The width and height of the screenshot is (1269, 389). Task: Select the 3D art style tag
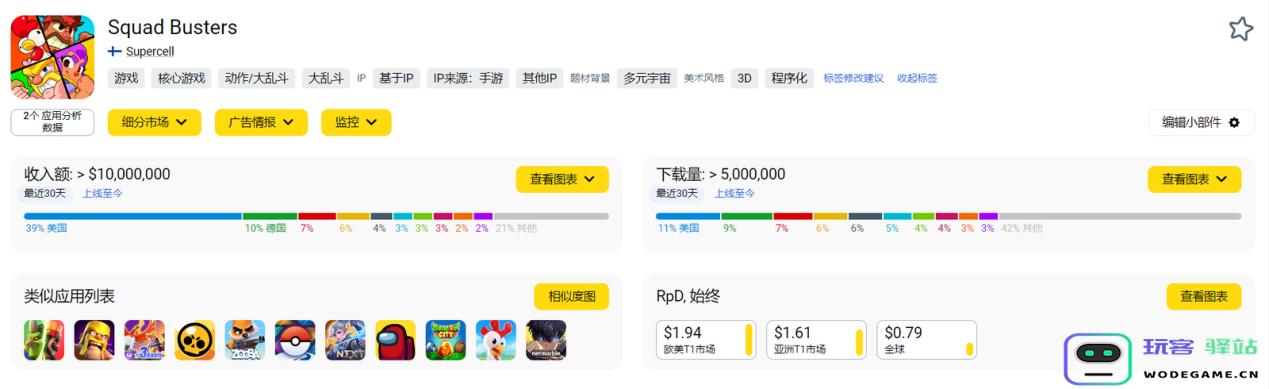[x=744, y=78]
